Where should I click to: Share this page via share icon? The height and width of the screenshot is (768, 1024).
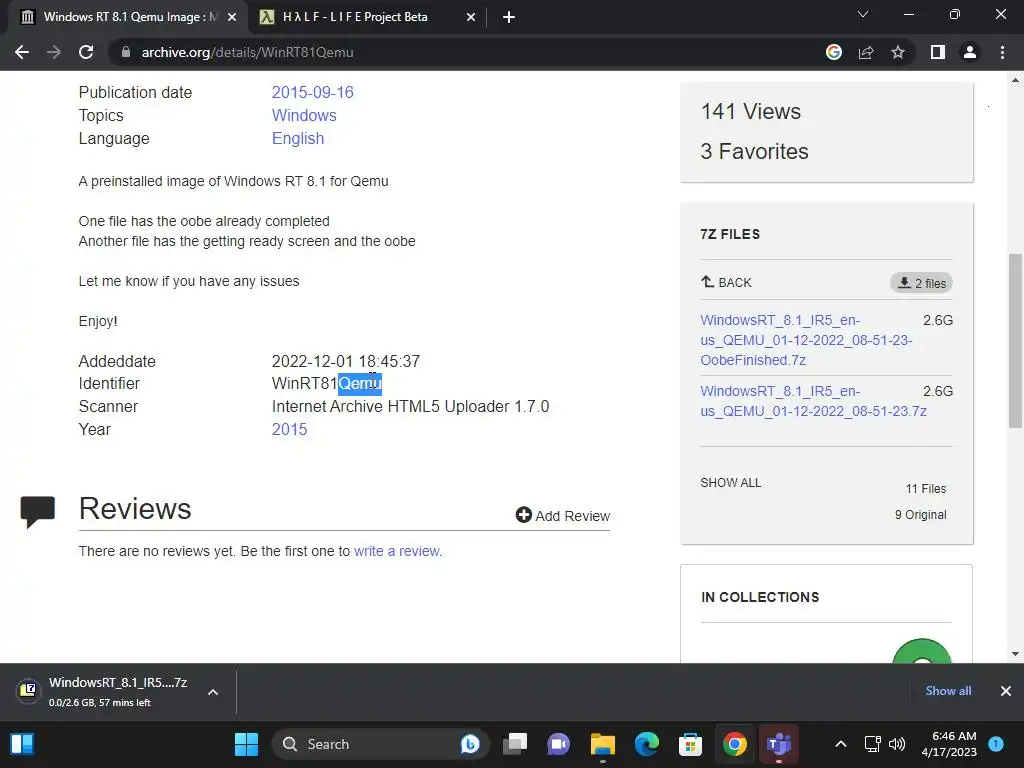click(866, 52)
